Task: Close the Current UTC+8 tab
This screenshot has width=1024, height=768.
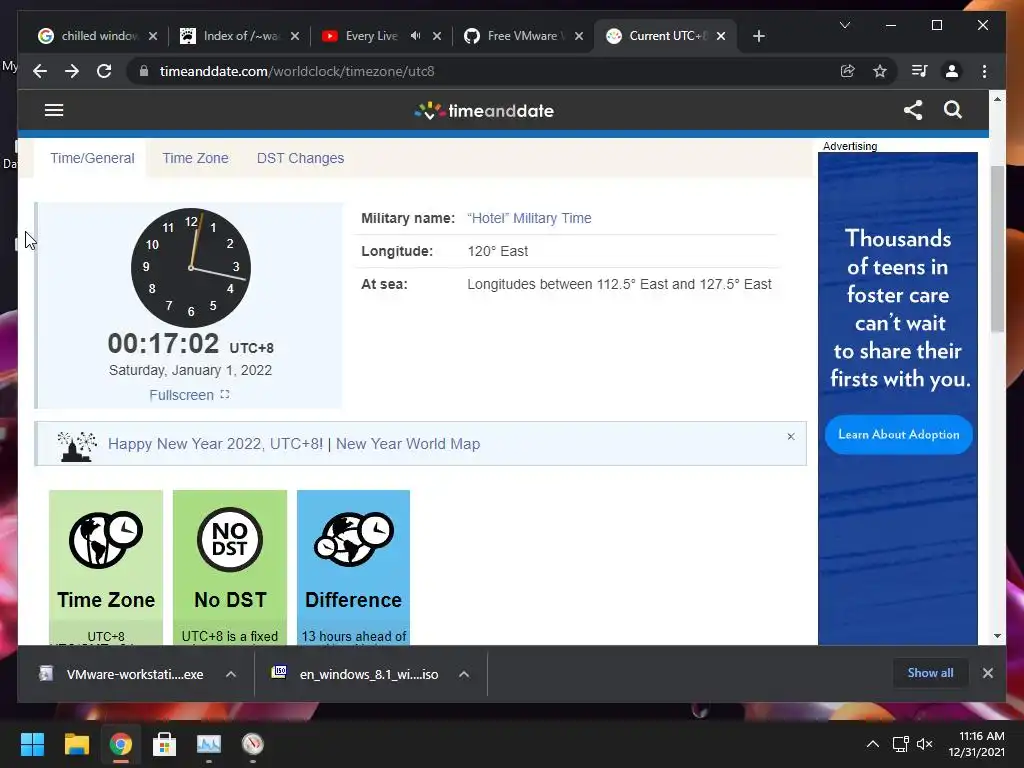Action: click(x=721, y=36)
